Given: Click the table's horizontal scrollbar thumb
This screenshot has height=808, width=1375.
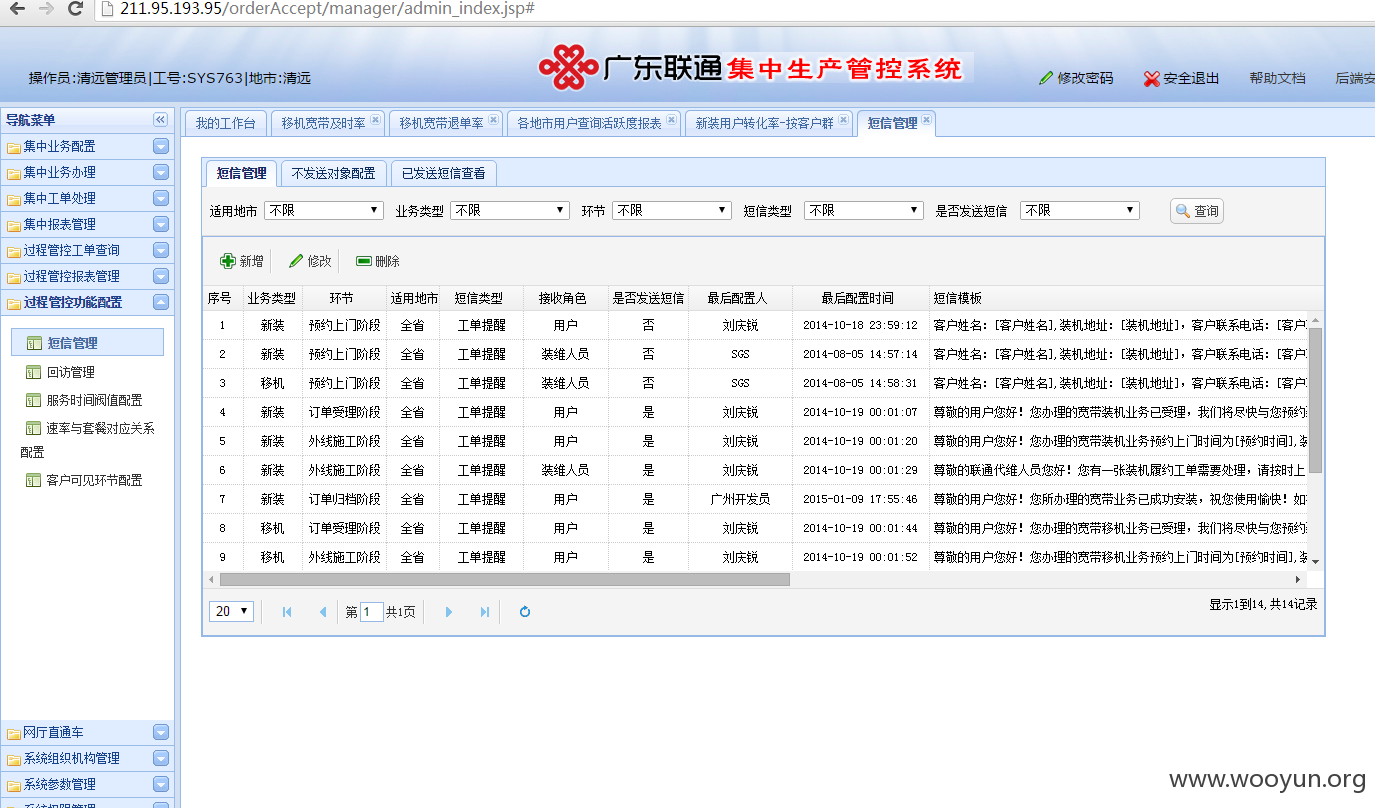Looking at the screenshot, I should click(x=505, y=579).
